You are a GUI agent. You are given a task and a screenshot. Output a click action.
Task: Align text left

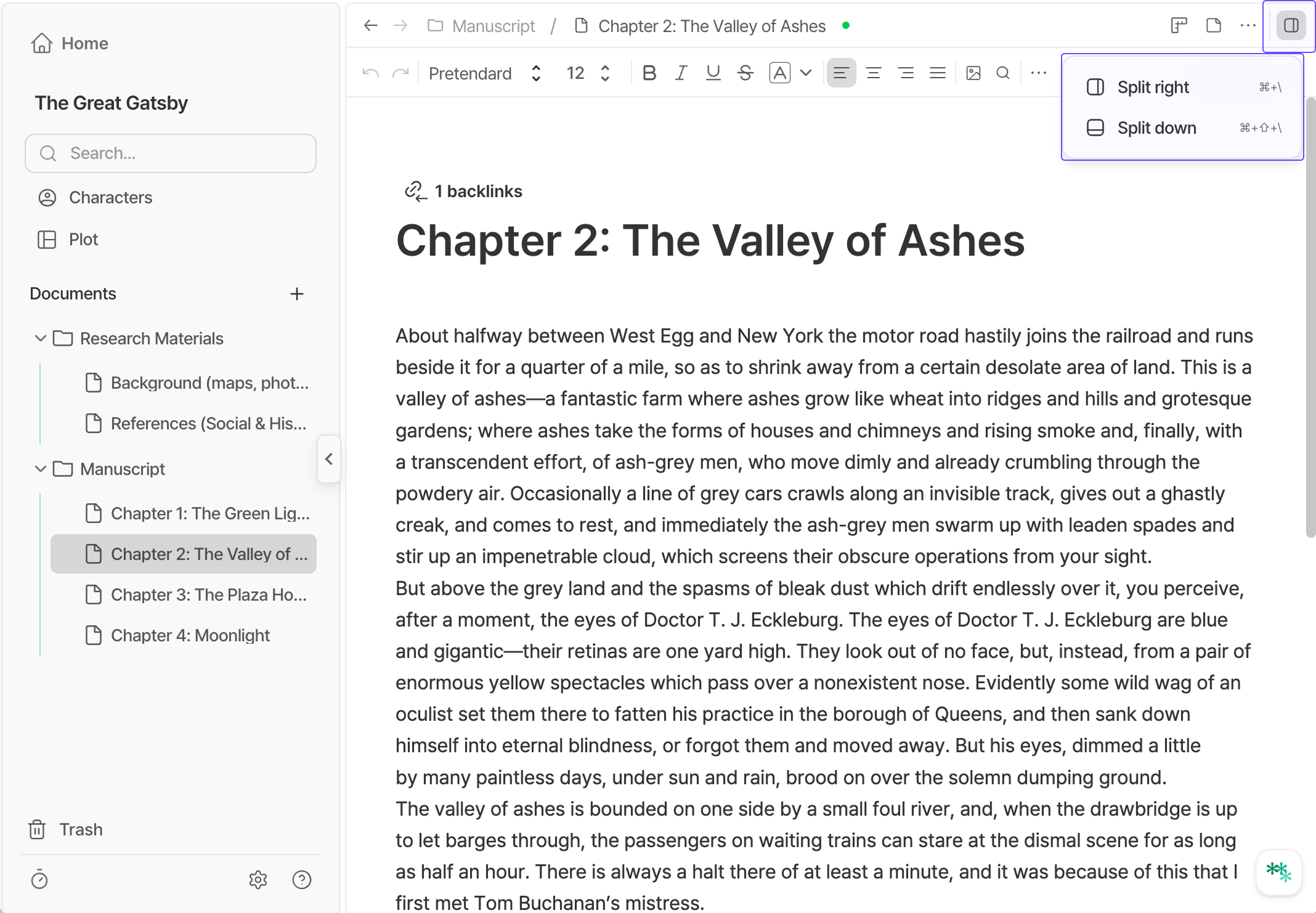pos(842,73)
